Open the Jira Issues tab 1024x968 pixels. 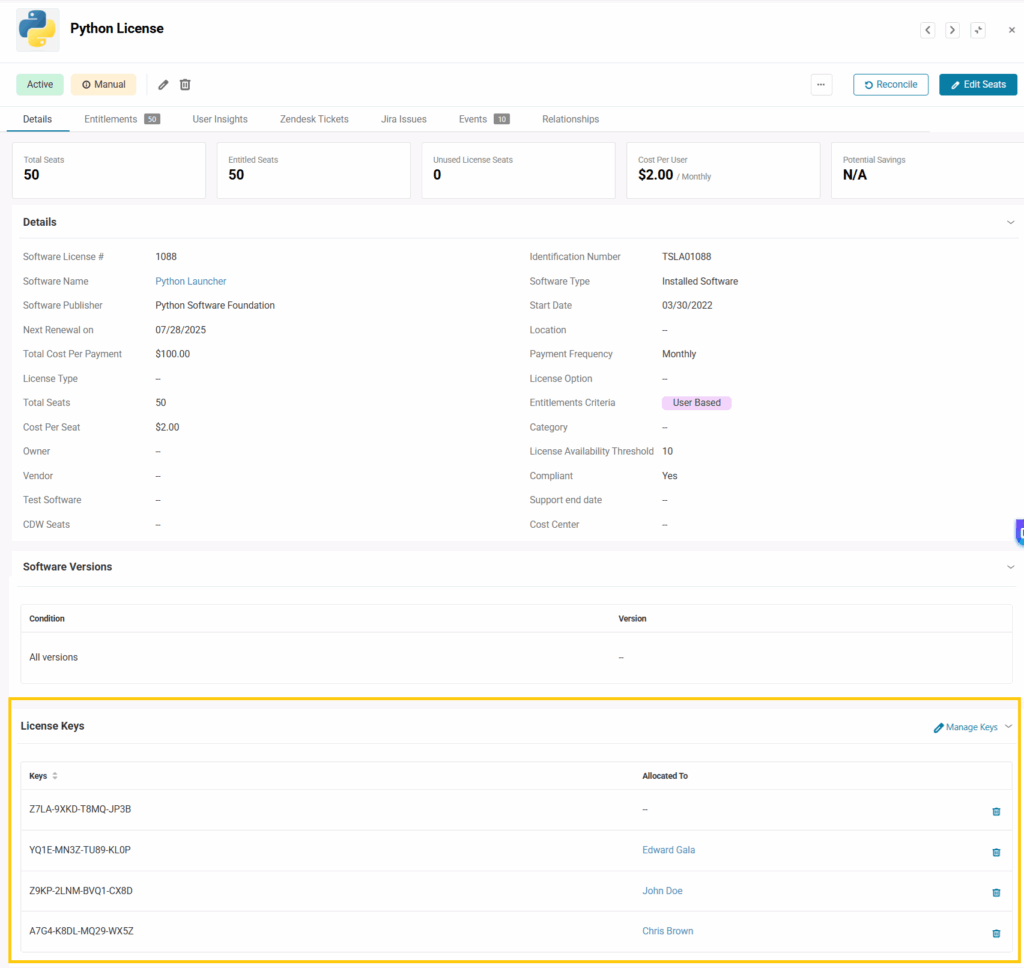point(404,120)
